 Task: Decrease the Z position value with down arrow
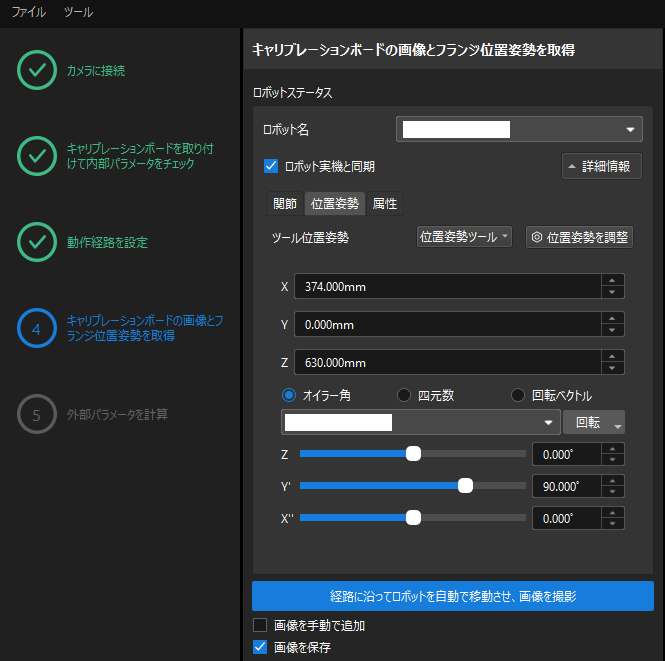click(x=613, y=368)
